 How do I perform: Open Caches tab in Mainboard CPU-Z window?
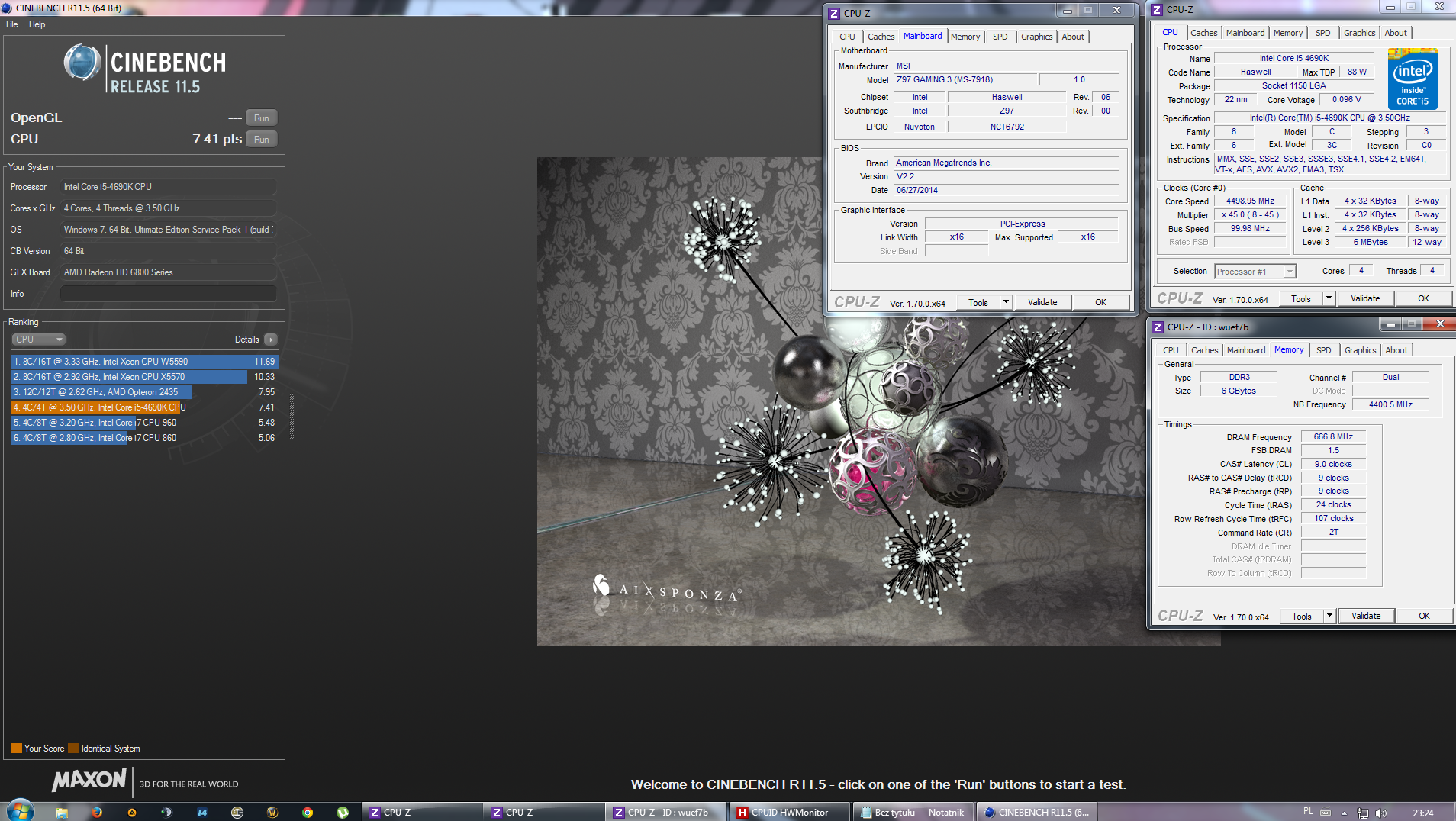[881, 37]
